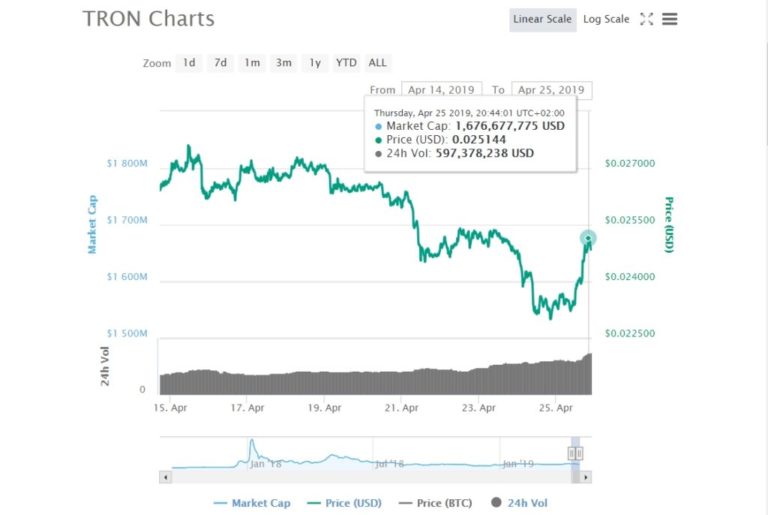The width and height of the screenshot is (768, 515).
Task: Click the From date field
Action: (441, 90)
